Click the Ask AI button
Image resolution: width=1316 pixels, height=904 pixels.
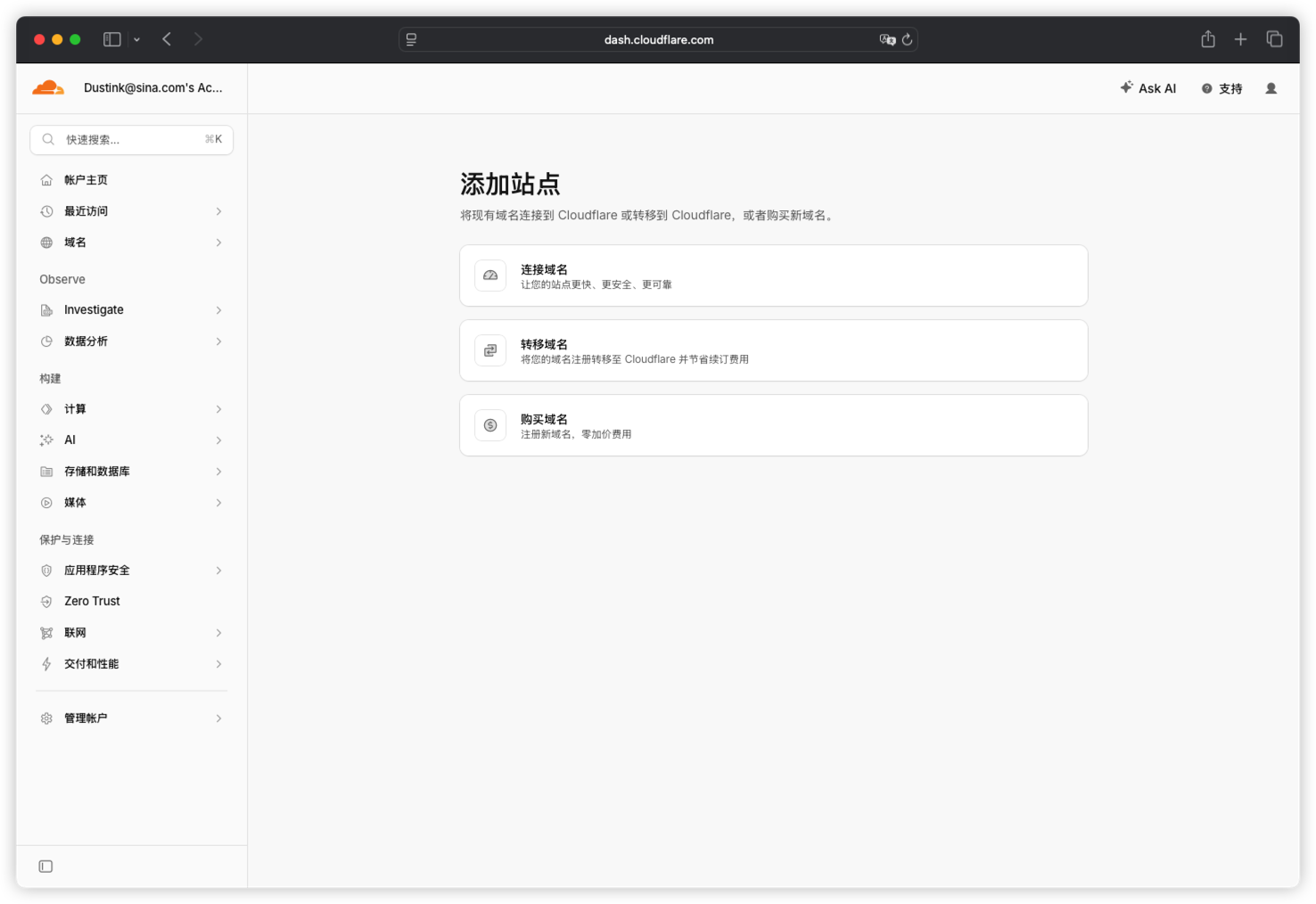[1148, 88]
